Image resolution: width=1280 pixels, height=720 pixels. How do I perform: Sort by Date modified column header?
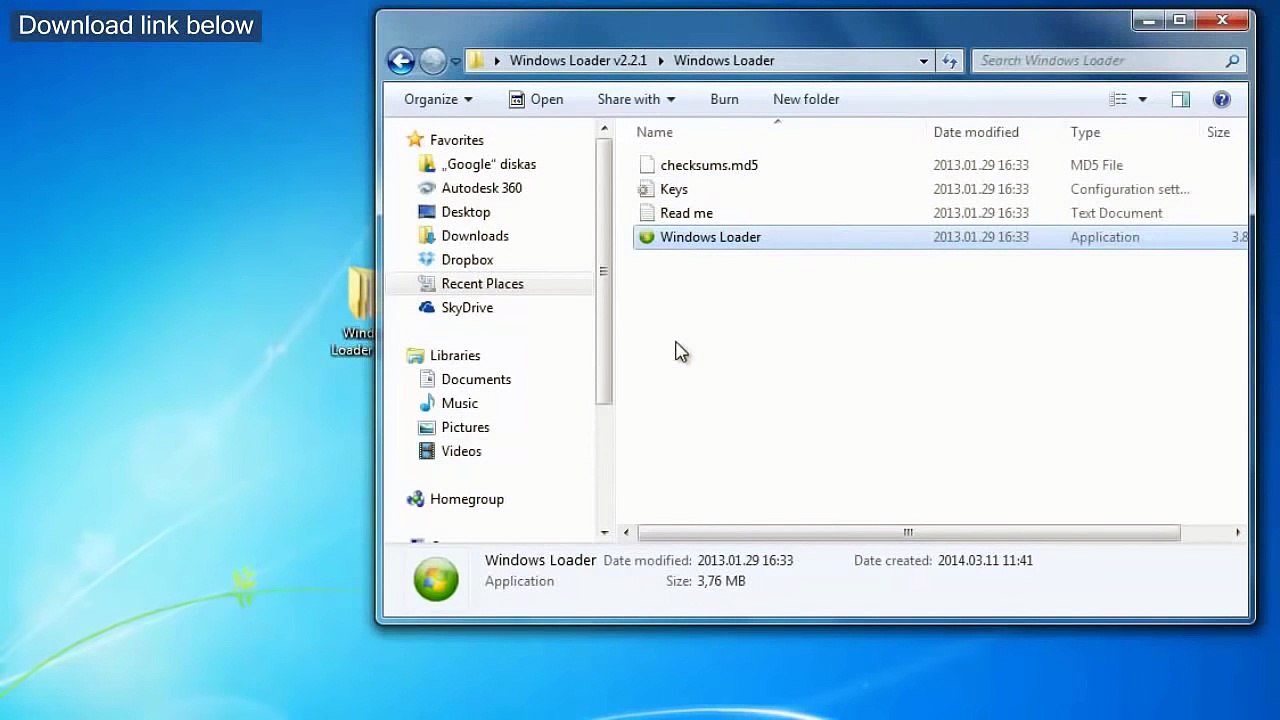coord(976,132)
